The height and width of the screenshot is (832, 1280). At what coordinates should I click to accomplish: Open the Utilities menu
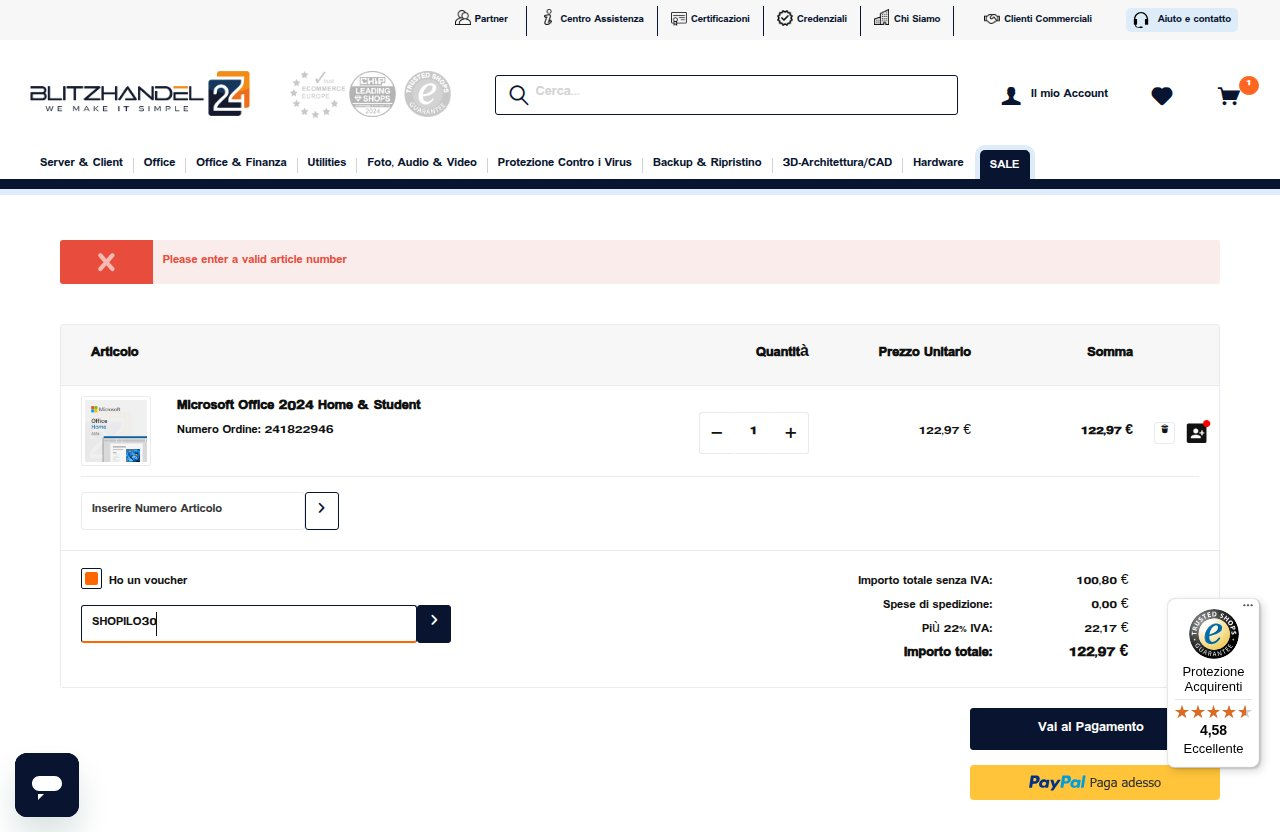pos(327,162)
